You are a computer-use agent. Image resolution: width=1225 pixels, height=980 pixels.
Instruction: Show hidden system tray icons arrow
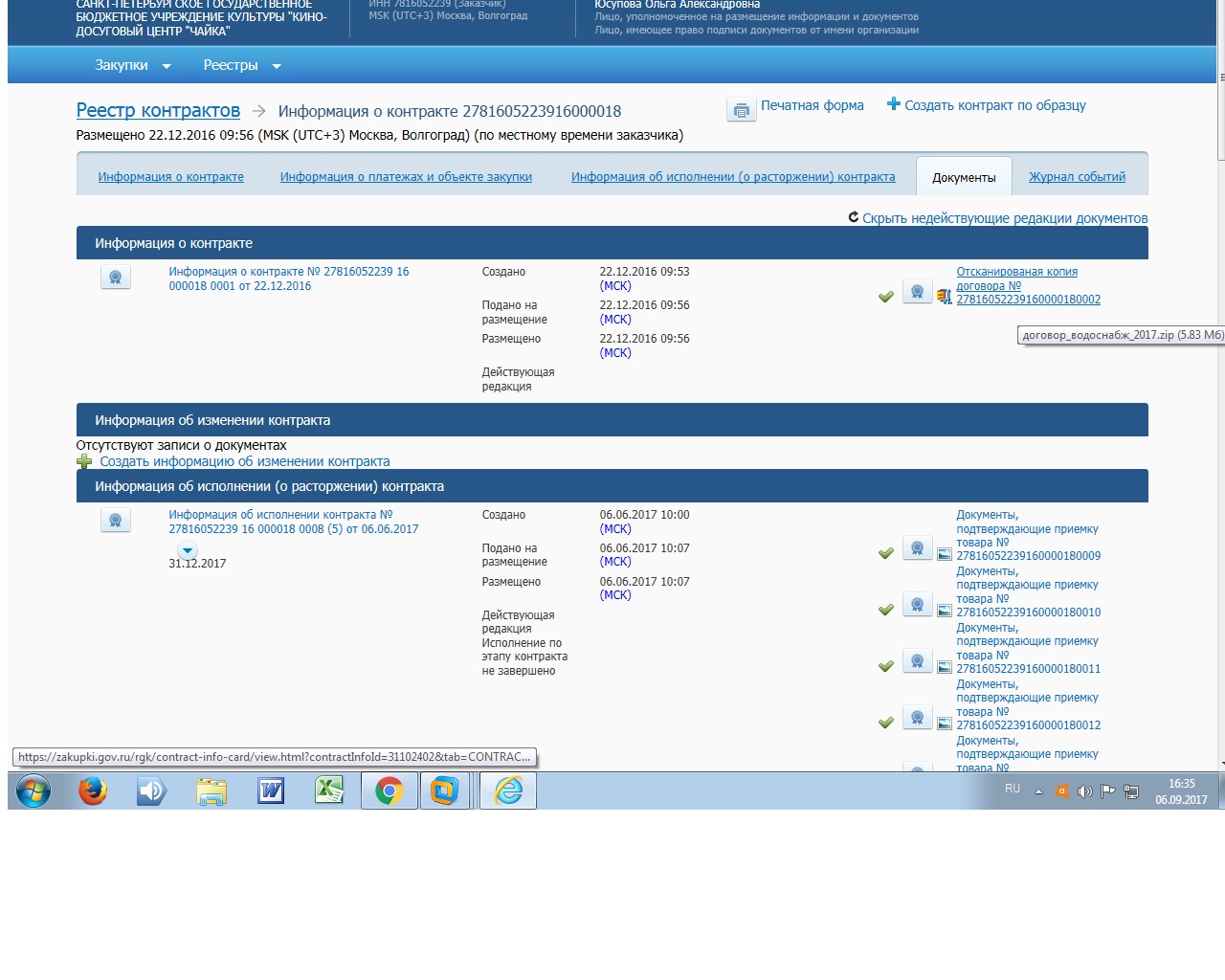[1038, 791]
